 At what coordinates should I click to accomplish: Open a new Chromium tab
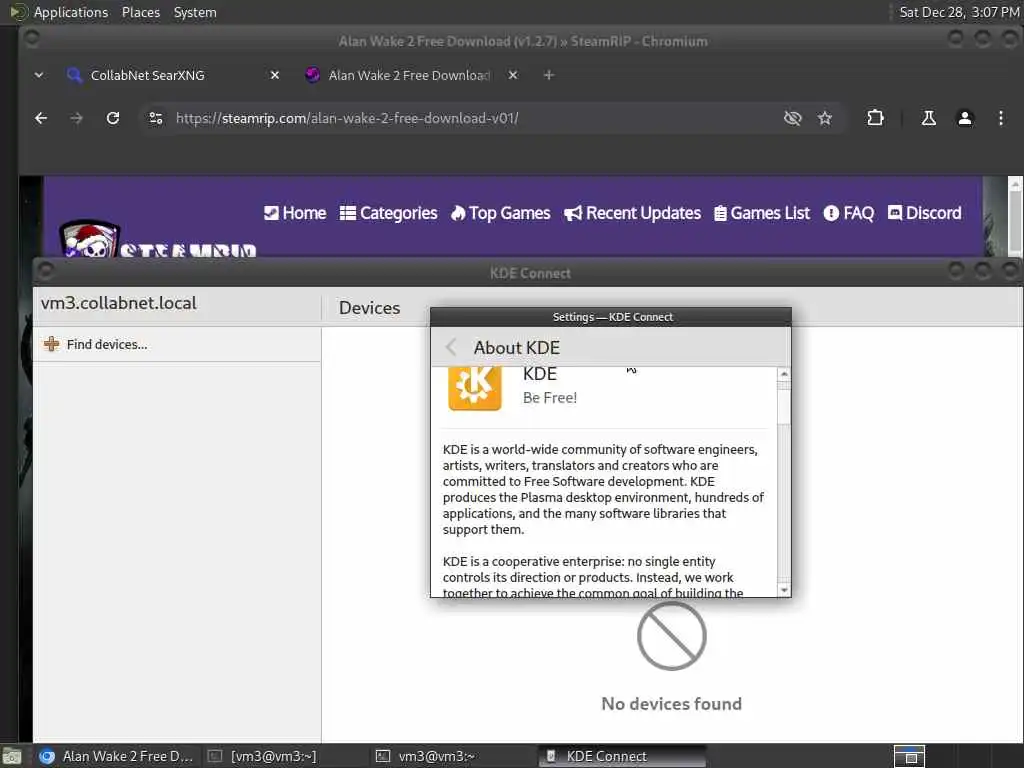(x=549, y=75)
